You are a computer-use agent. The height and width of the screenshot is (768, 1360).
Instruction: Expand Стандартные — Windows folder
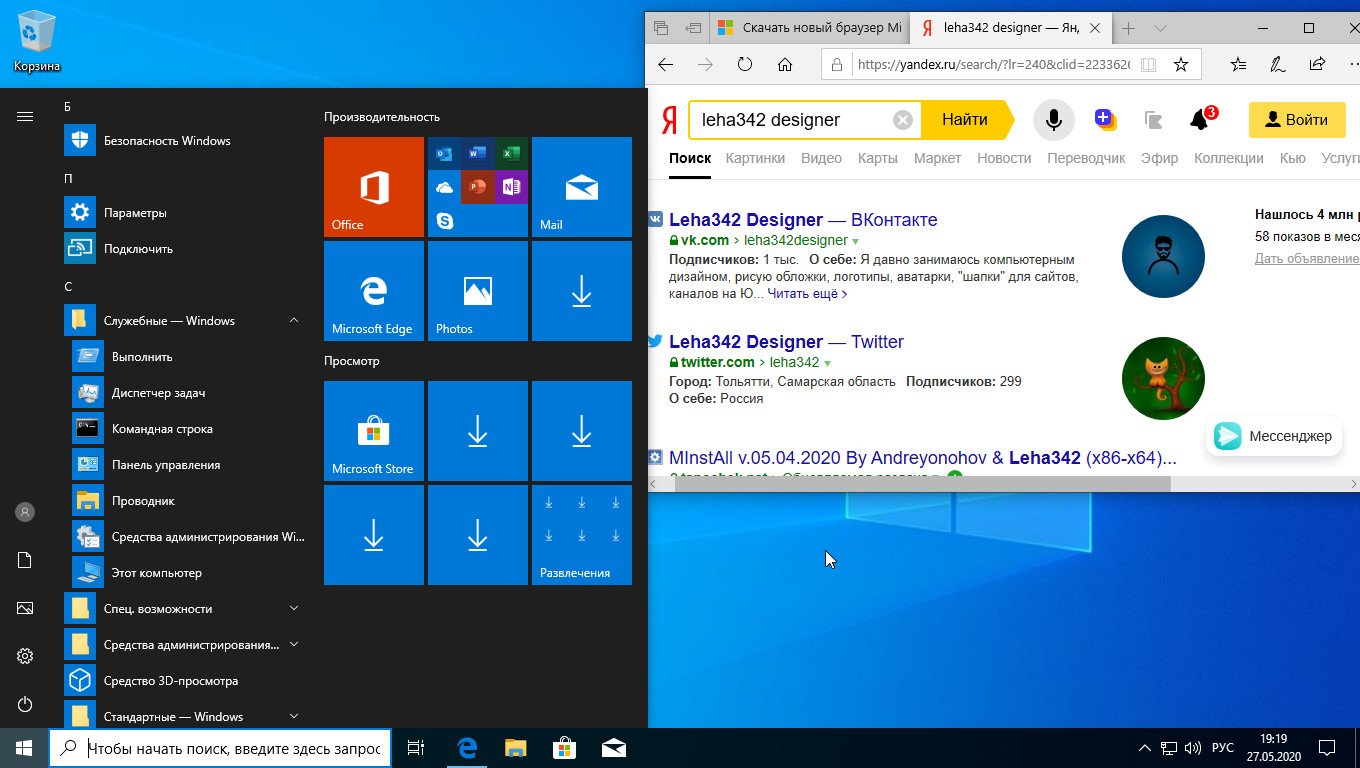tap(294, 717)
